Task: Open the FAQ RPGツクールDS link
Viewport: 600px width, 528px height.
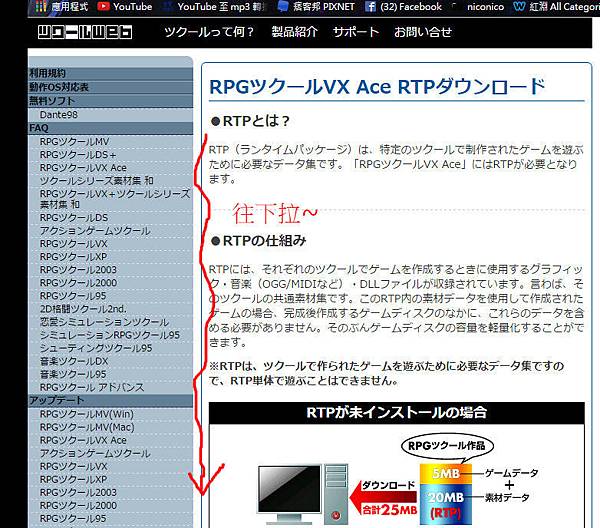Action: [x=74, y=217]
